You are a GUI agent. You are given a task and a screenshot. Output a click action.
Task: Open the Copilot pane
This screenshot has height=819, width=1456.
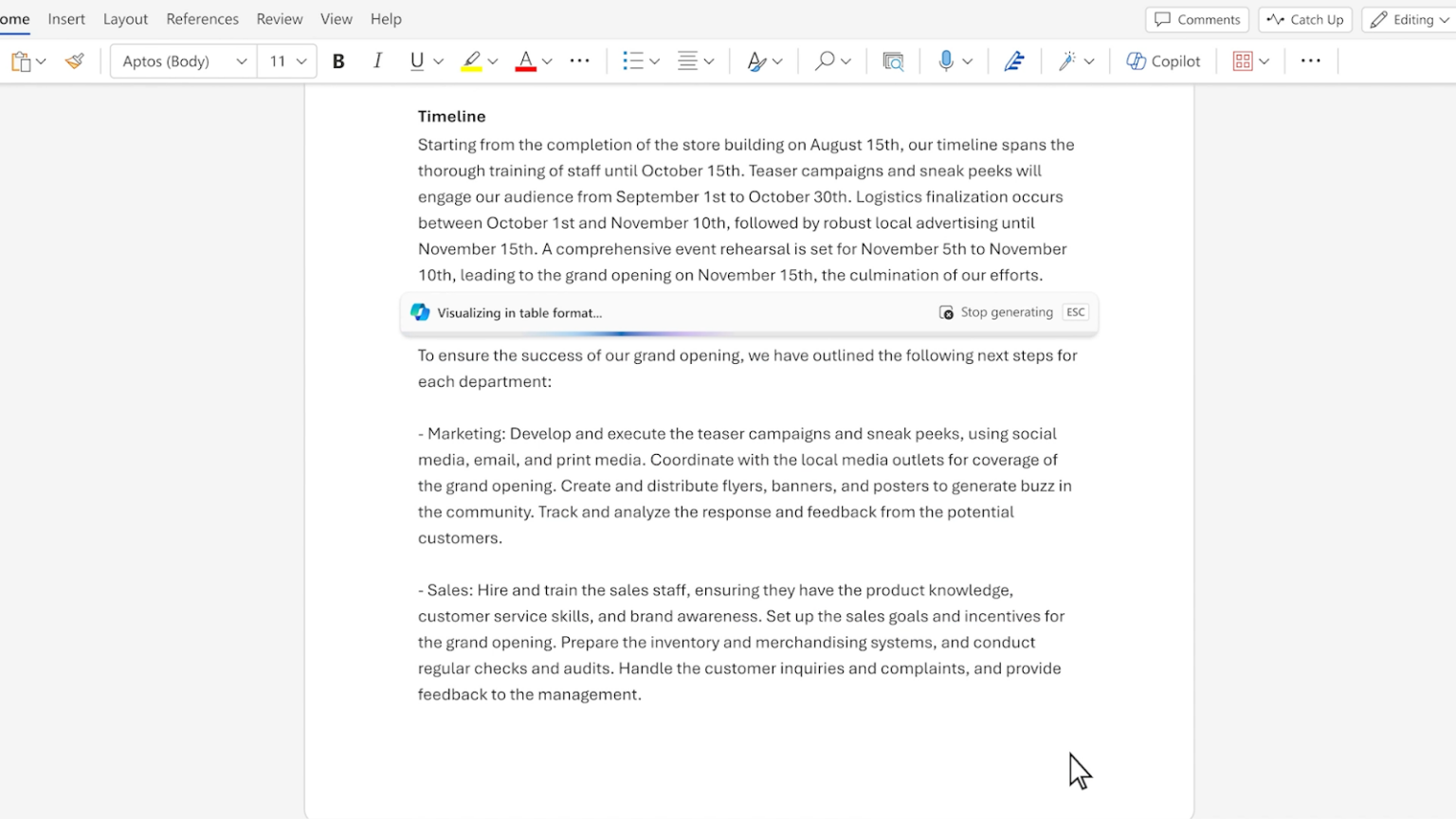[x=1164, y=61]
